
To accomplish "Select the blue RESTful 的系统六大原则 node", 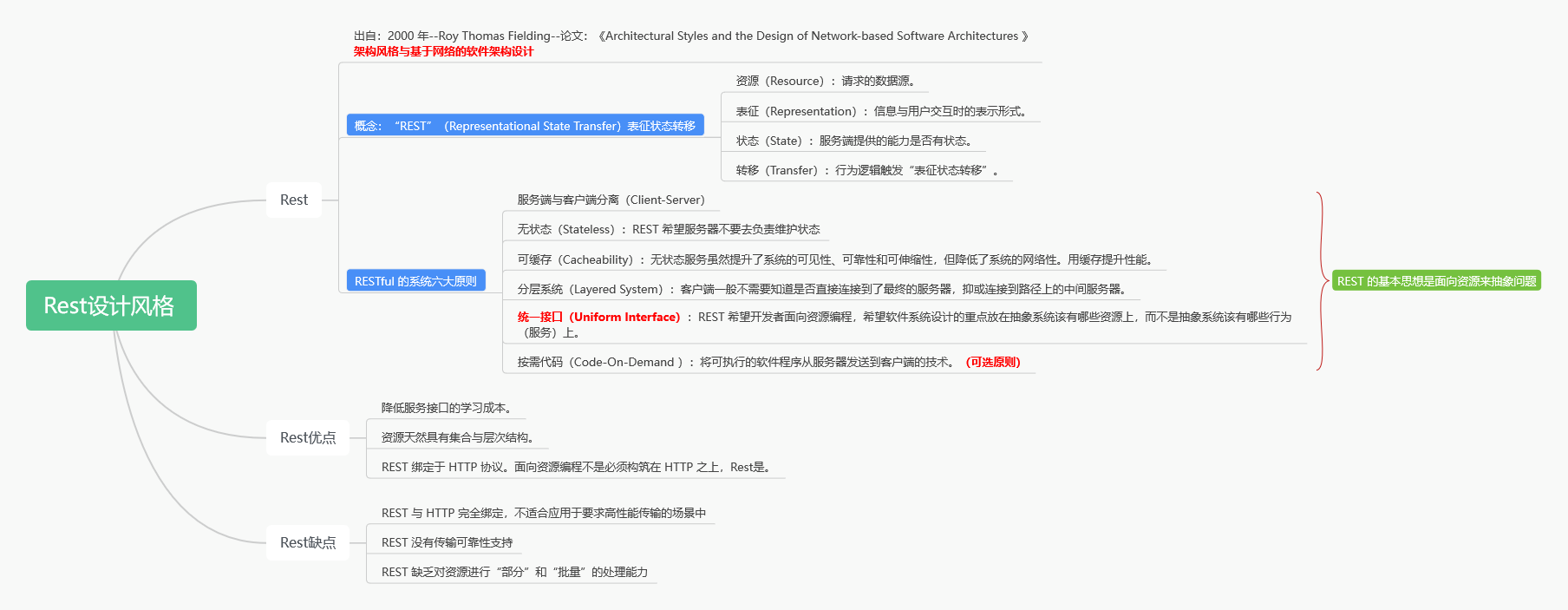I will click(415, 281).
